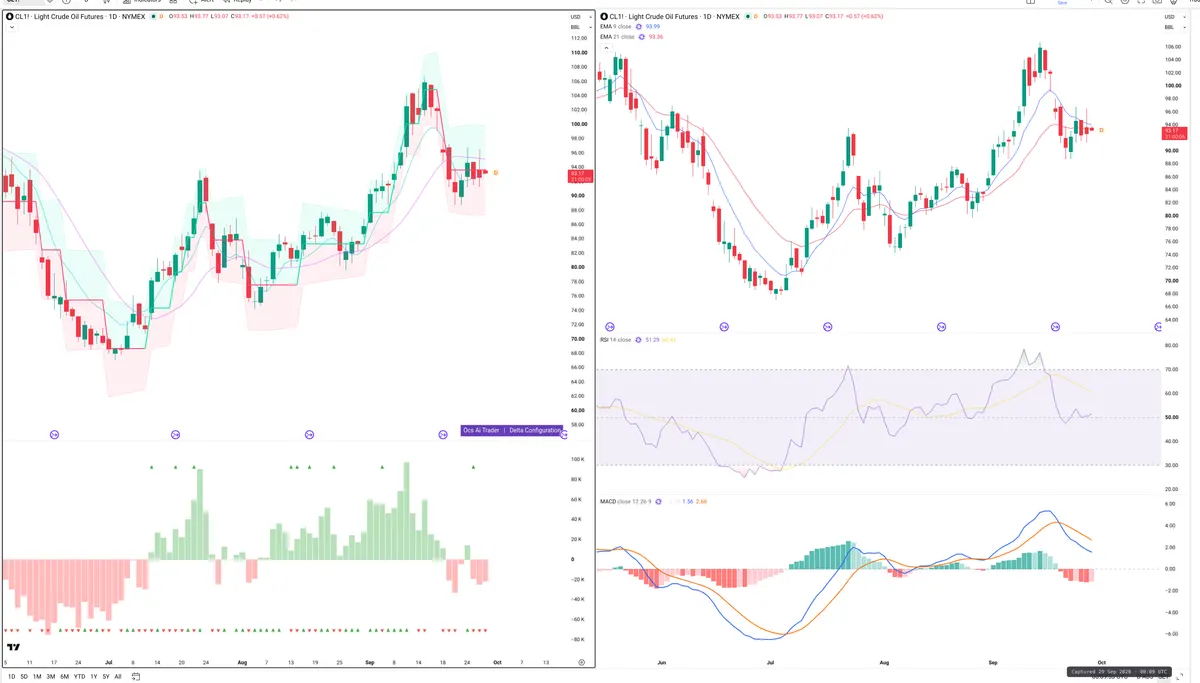Select the RSI 14 close legend
The image size is (1200, 683).
(x=616, y=340)
